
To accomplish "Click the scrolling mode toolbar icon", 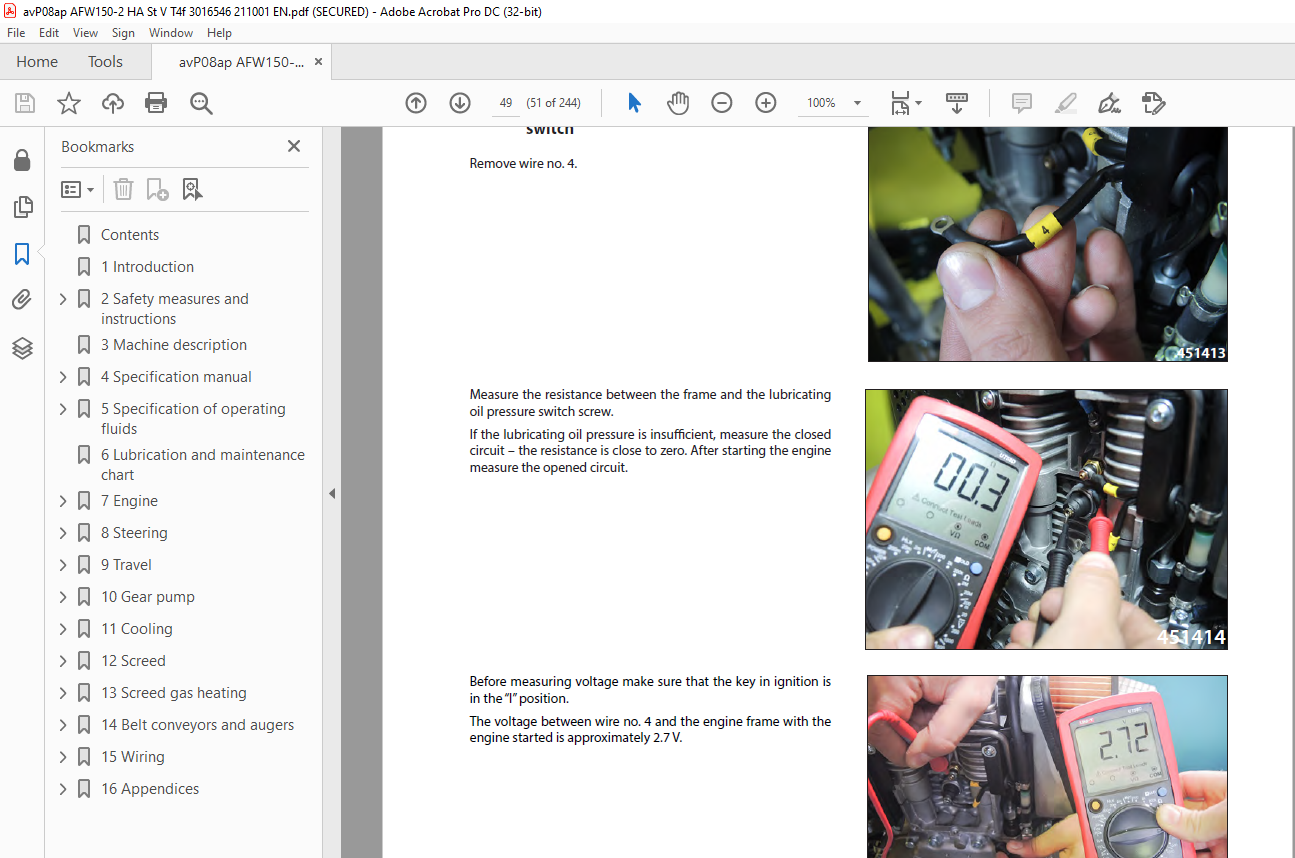I will (957, 103).
